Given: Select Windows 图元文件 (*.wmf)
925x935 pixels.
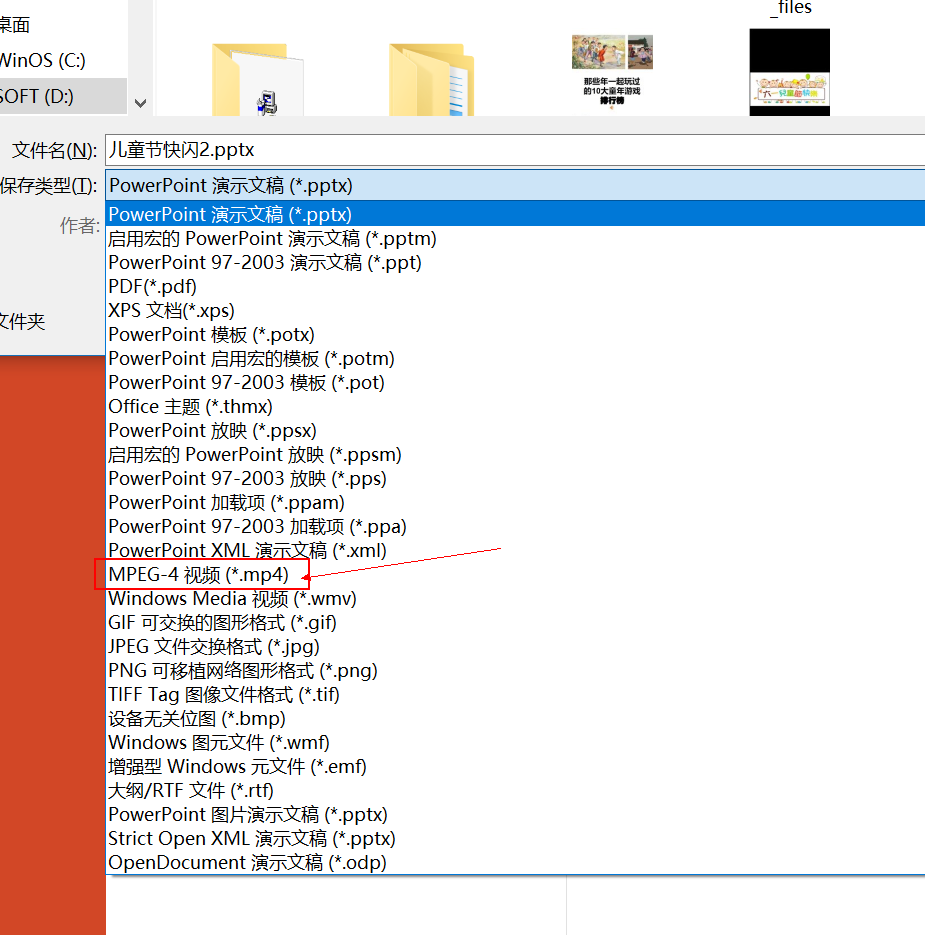Looking at the screenshot, I should coord(515,742).
